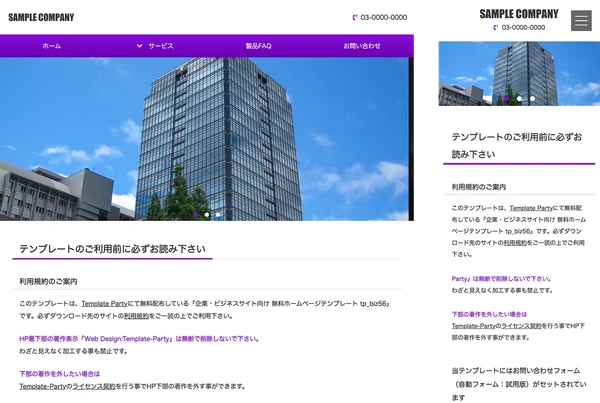600x403 pixels.
Task: Open 利用規約 link in desktop paragraph
Action: 137,316
